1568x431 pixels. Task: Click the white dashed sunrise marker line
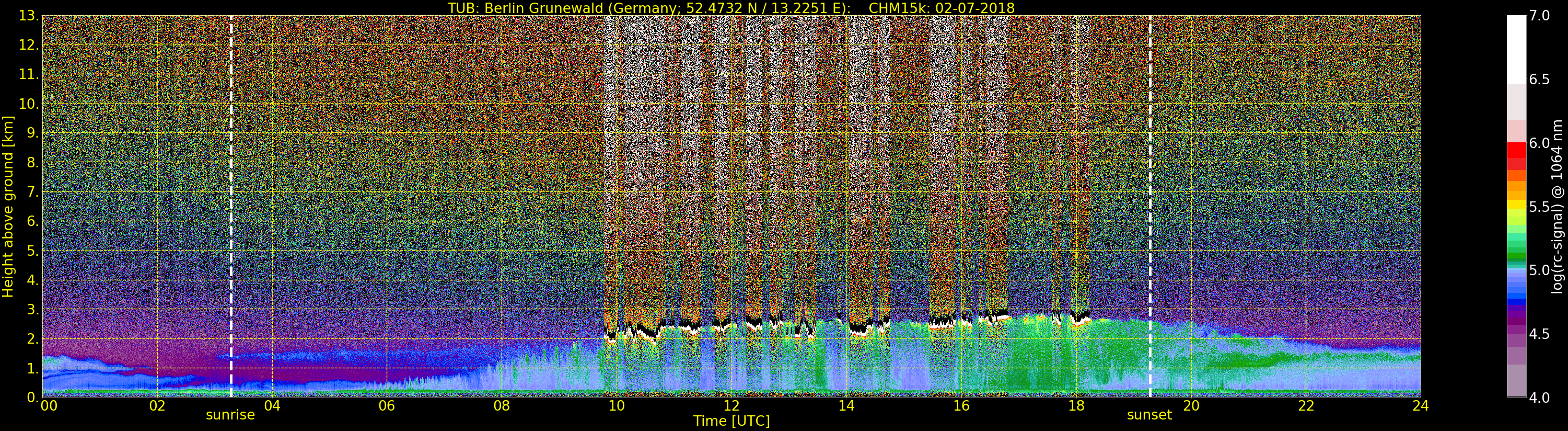coord(231,206)
